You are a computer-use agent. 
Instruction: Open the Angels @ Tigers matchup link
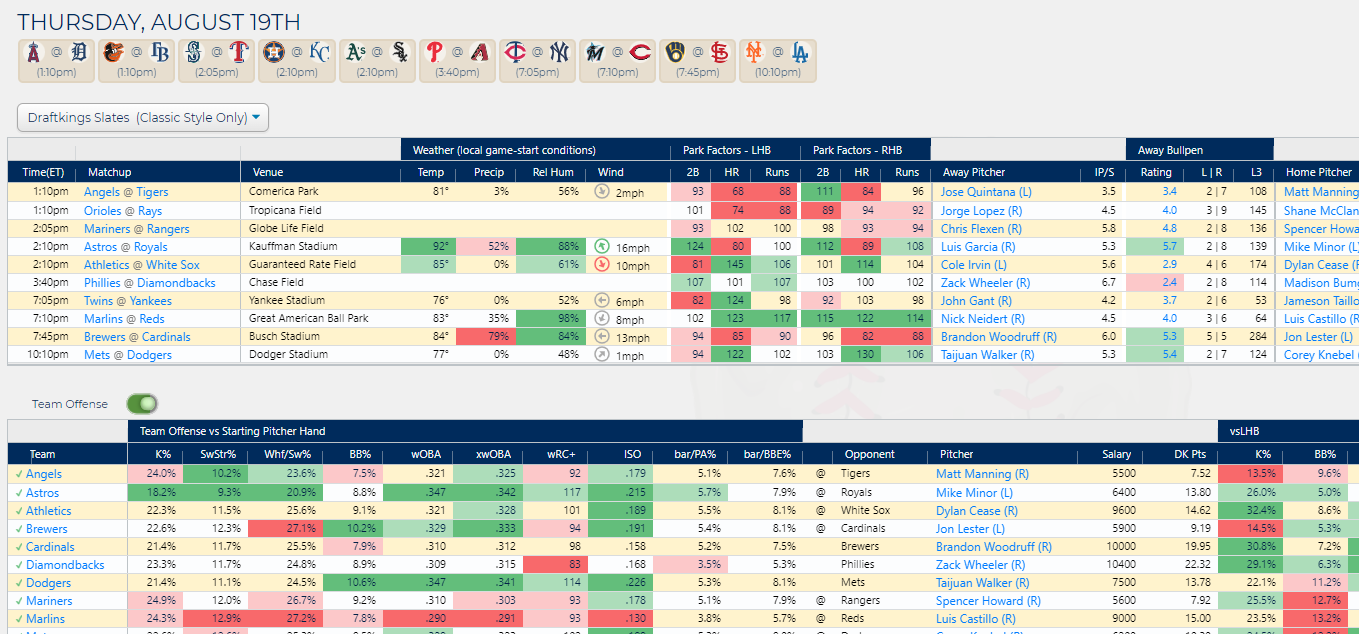126,192
